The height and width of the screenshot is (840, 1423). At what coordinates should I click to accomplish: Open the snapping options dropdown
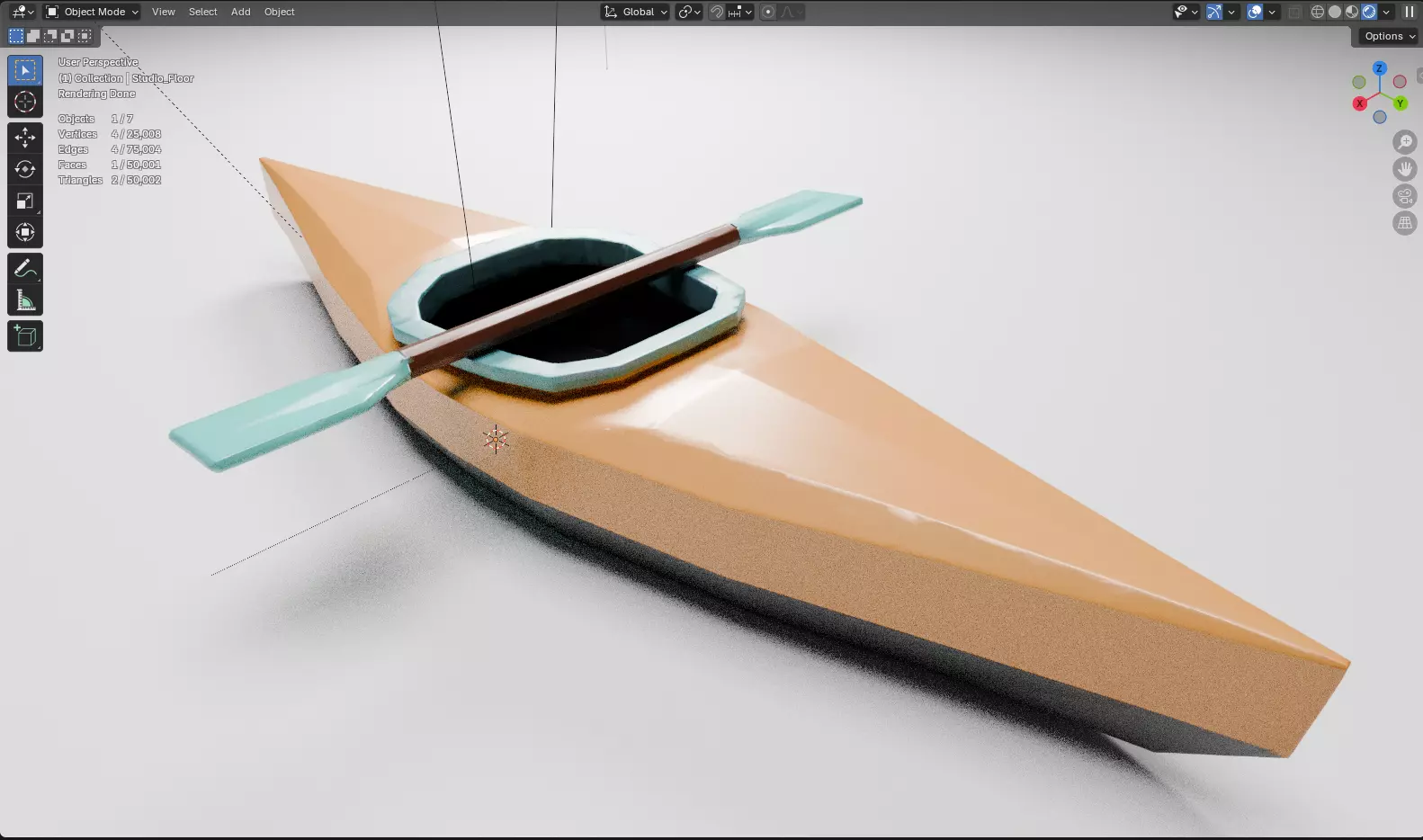(x=740, y=12)
